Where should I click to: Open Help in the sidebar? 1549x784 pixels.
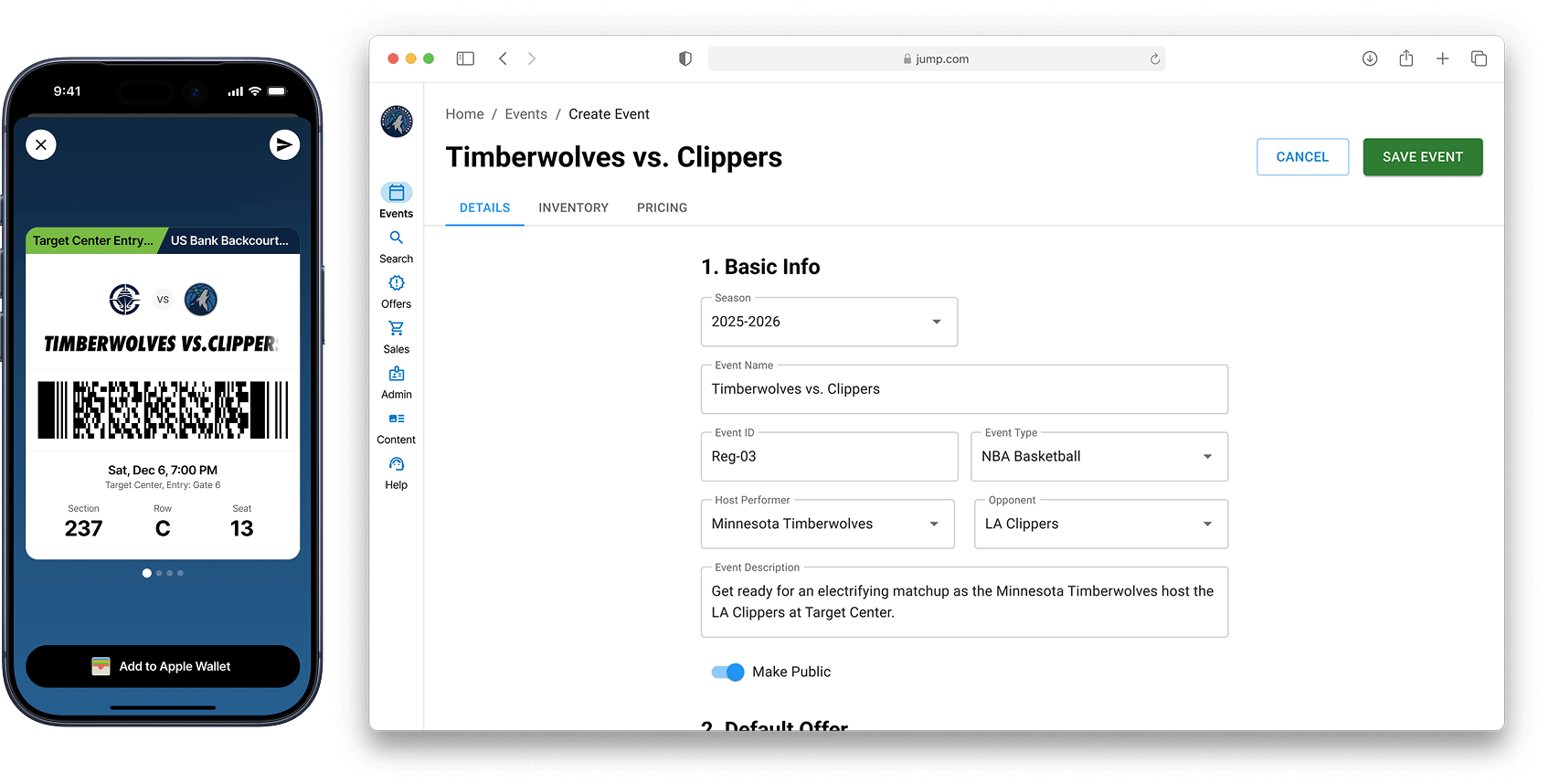pyautogui.click(x=396, y=473)
